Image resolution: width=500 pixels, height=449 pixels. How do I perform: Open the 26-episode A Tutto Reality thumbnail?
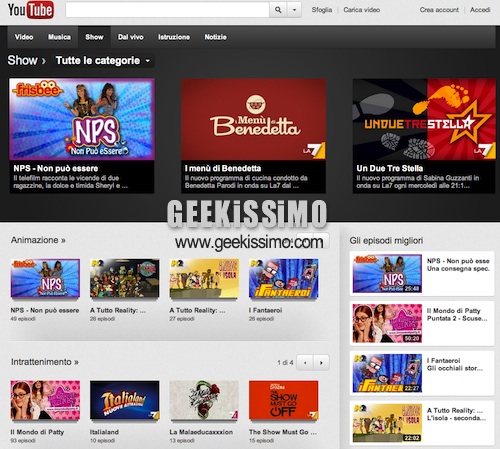click(x=125, y=278)
